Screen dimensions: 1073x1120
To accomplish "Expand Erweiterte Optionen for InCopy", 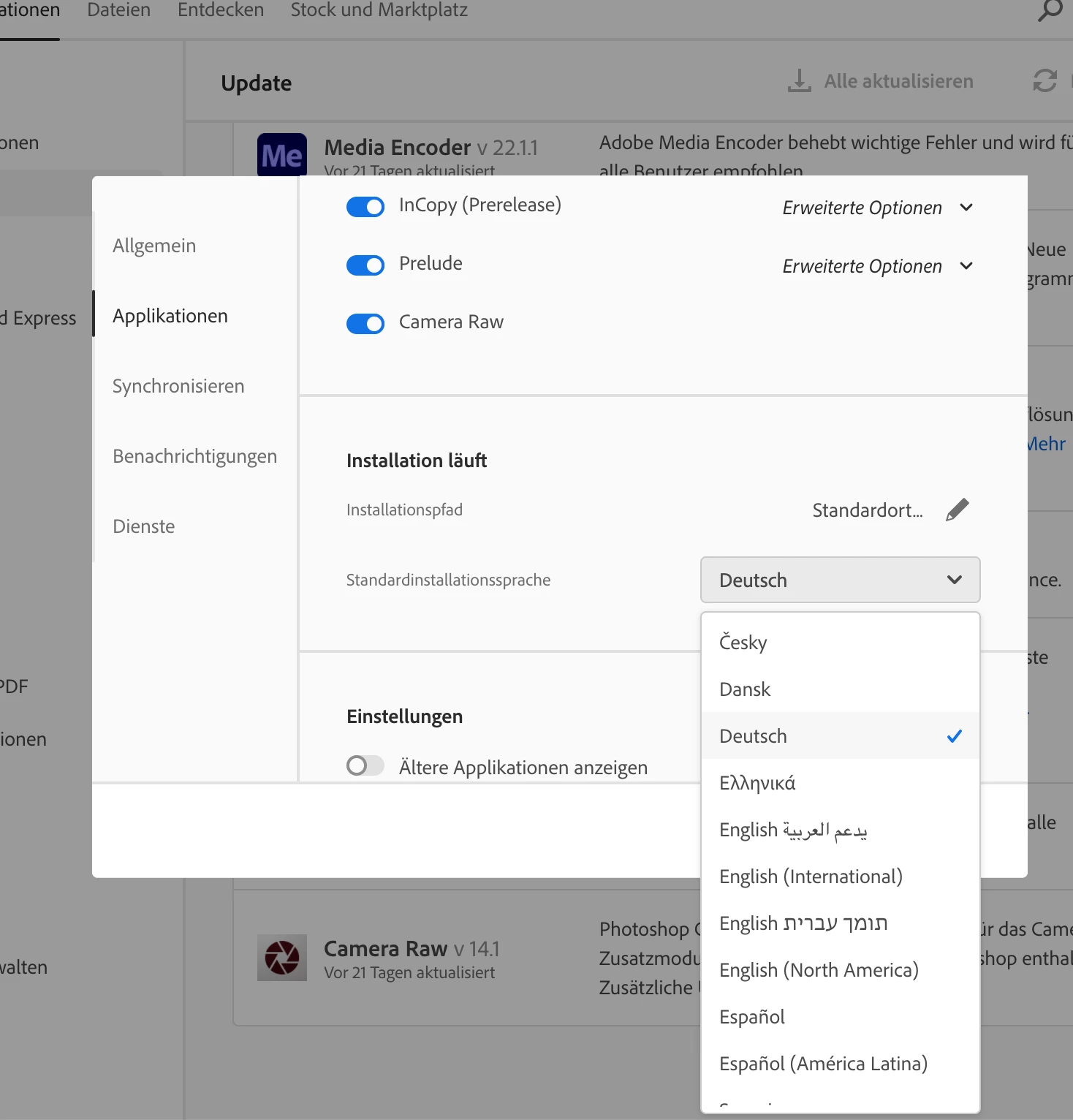I will (x=878, y=208).
